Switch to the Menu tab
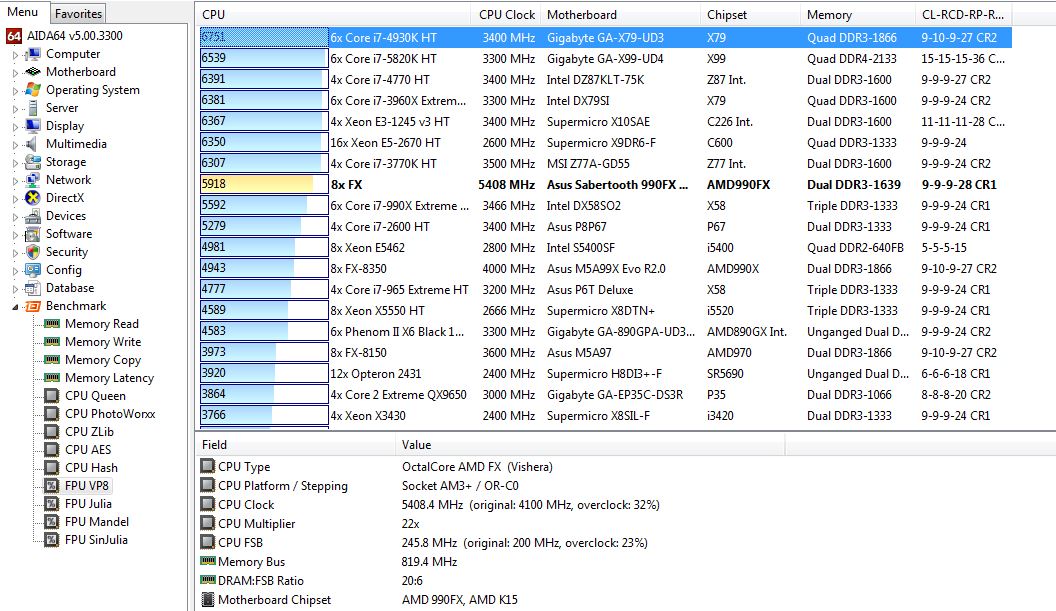This screenshot has height=611, width=1056. tap(23, 12)
